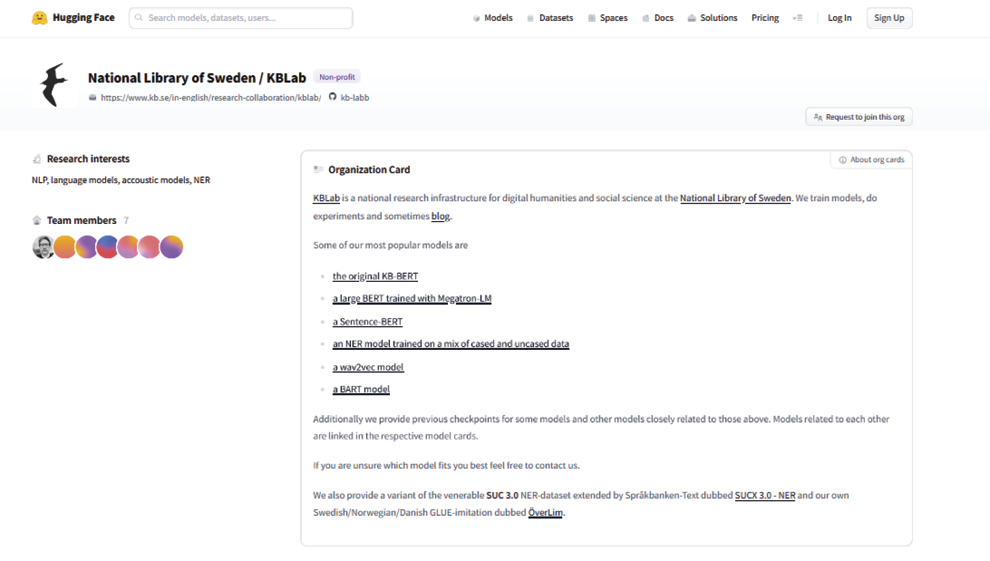Open the Sentence-BERT link

[367, 322]
